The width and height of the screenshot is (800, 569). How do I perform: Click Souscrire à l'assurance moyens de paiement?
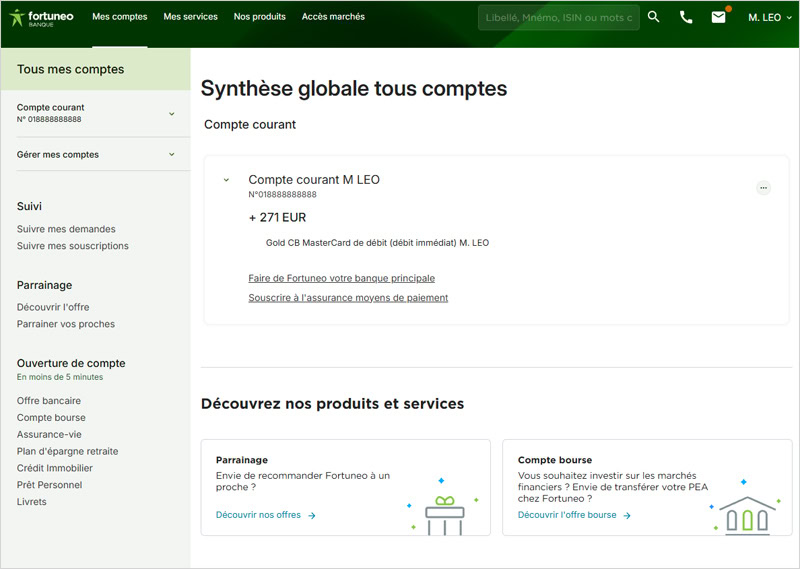pyautogui.click(x=348, y=298)
